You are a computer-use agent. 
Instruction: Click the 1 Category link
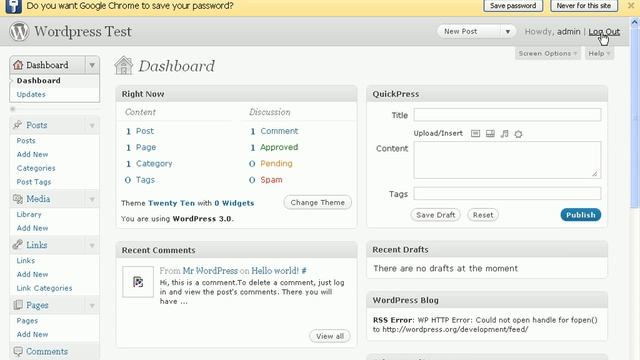click(149, 163)
